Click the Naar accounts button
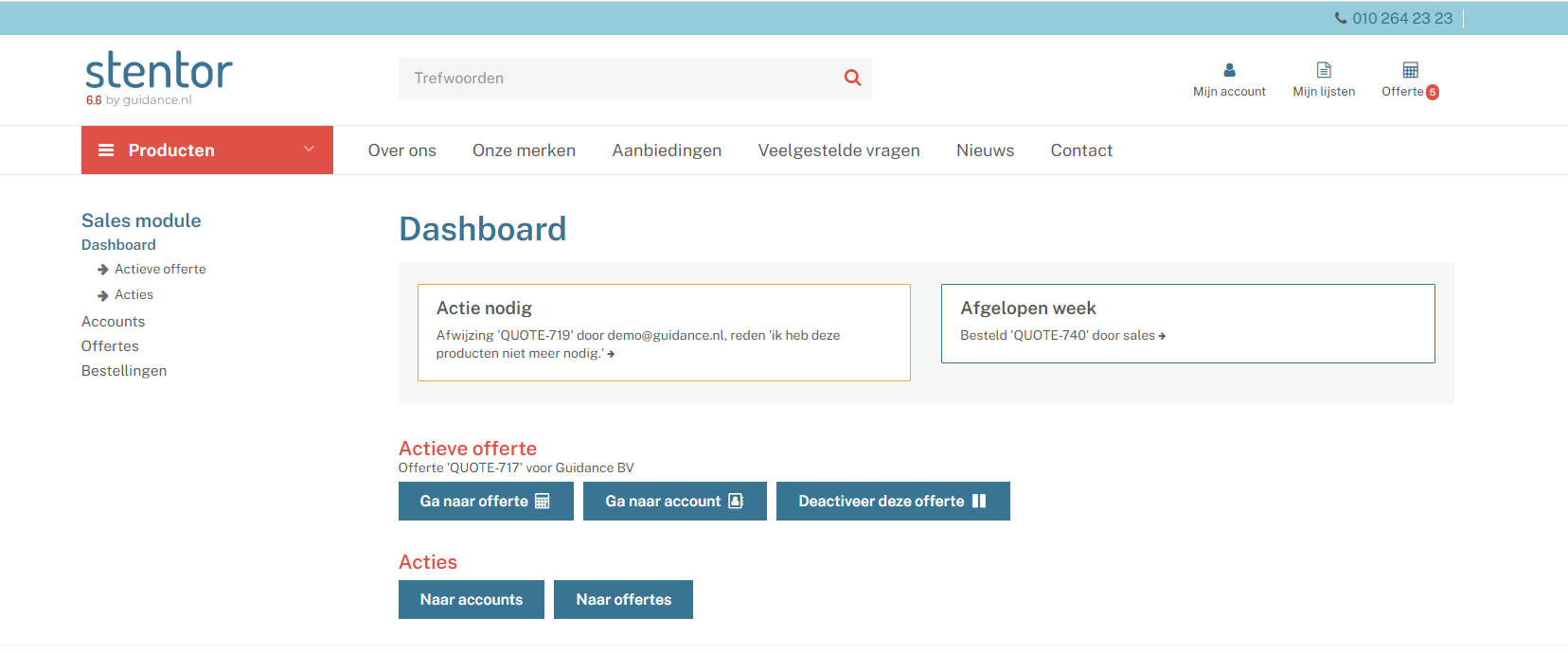The width and height of the screenshot is (1568, 653). [x=471, y=600]
